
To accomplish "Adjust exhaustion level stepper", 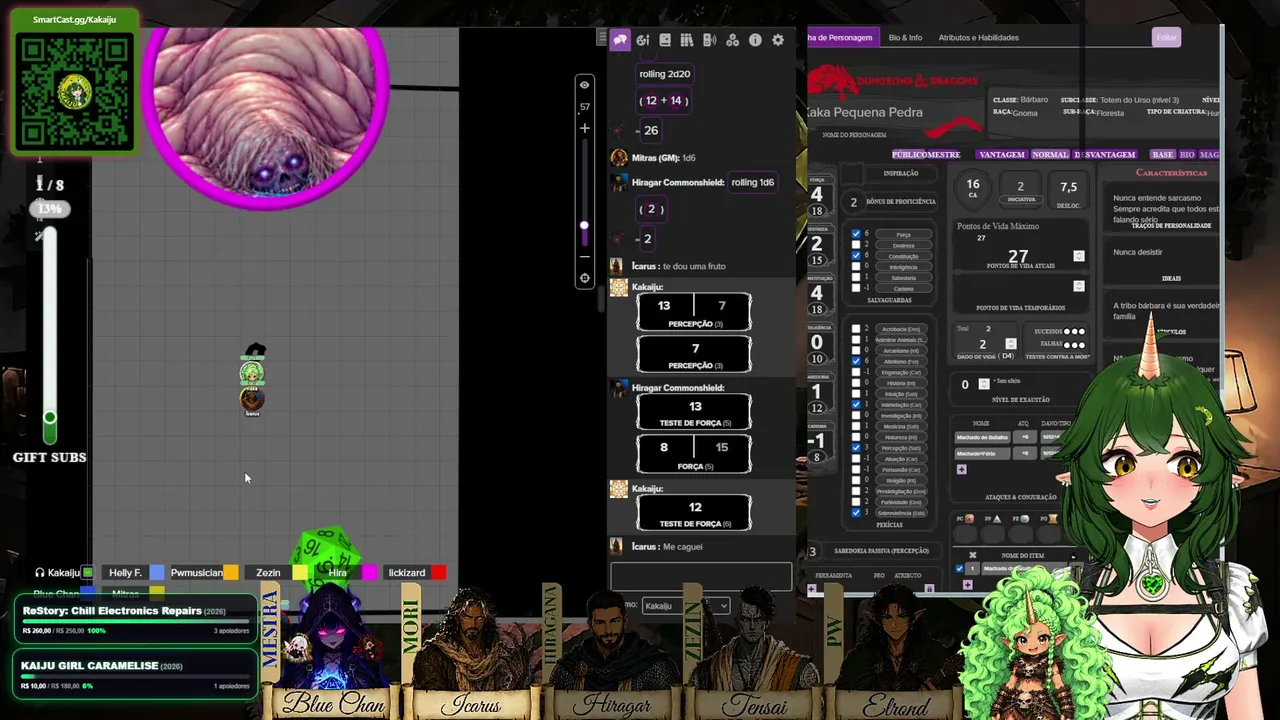I will (984, 384).
